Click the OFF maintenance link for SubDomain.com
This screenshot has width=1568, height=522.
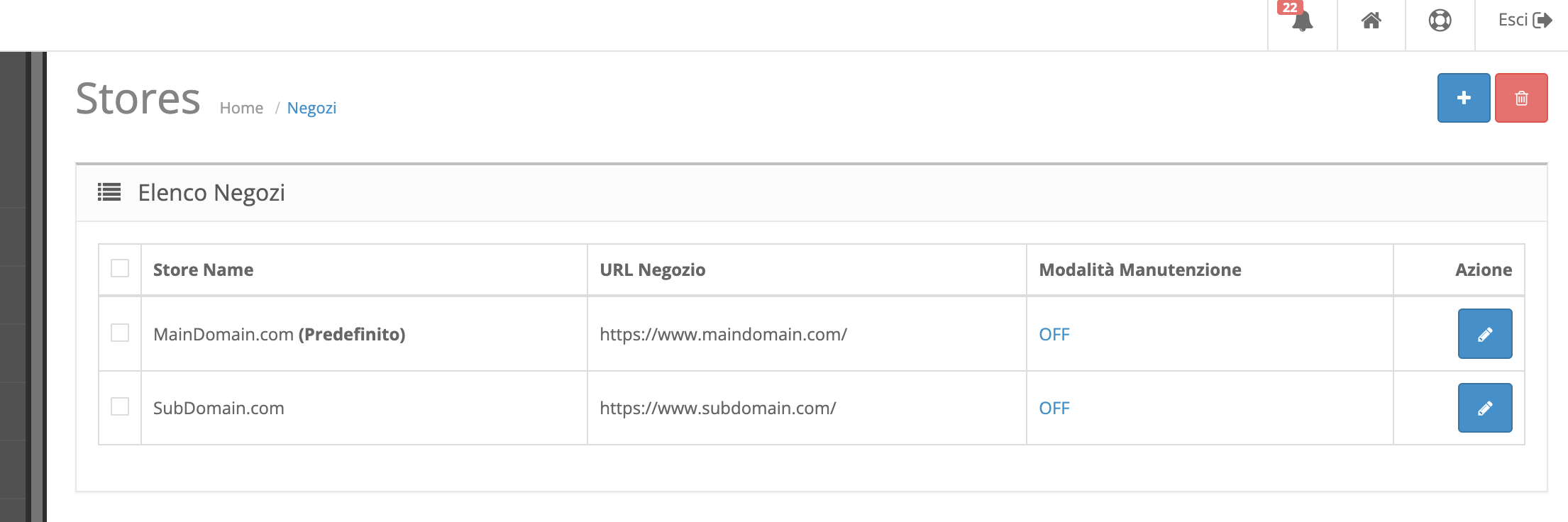click(x=1054, y=408)
